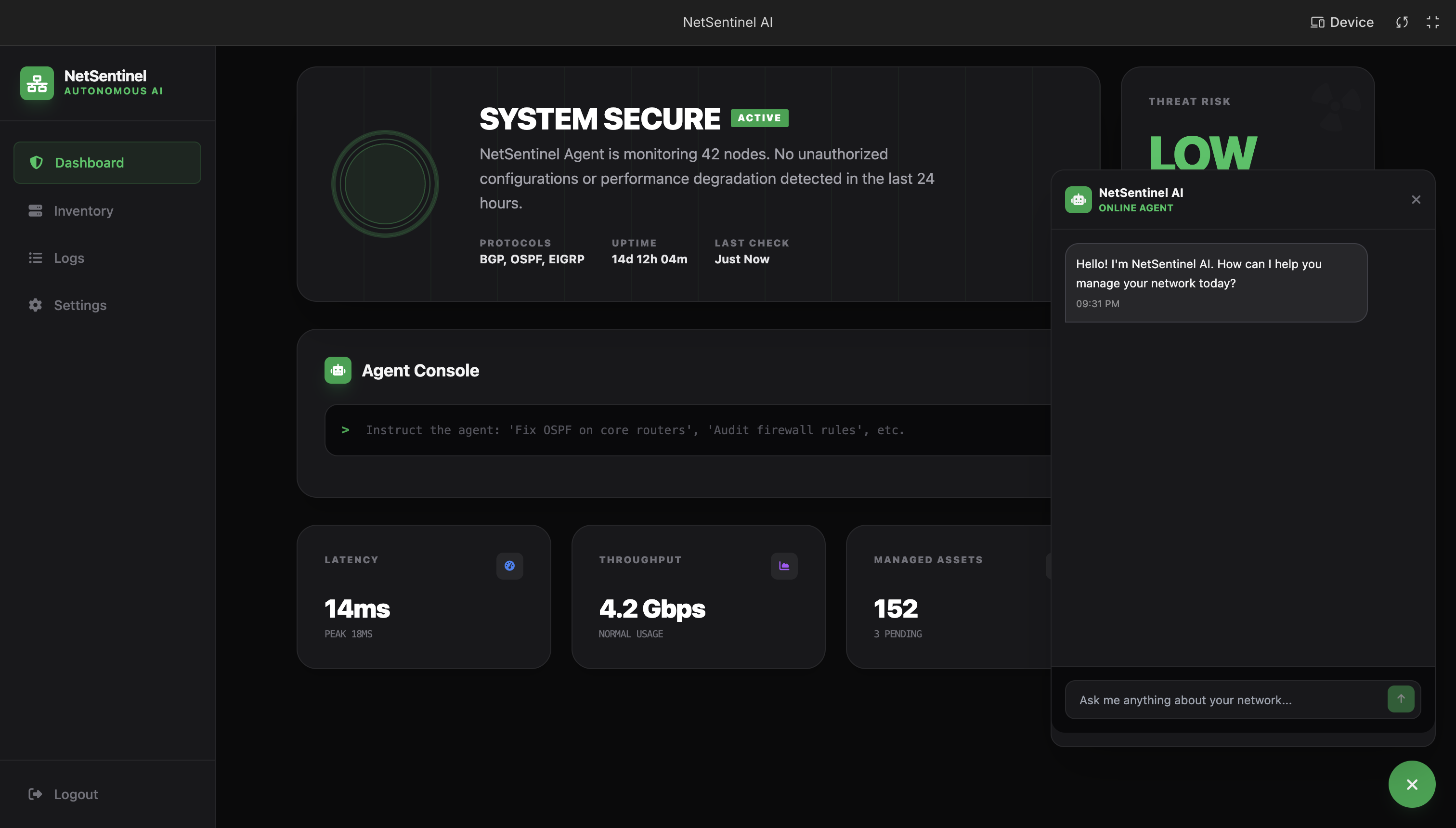Toggle the floating chat button closed

tap(1412, 784)
